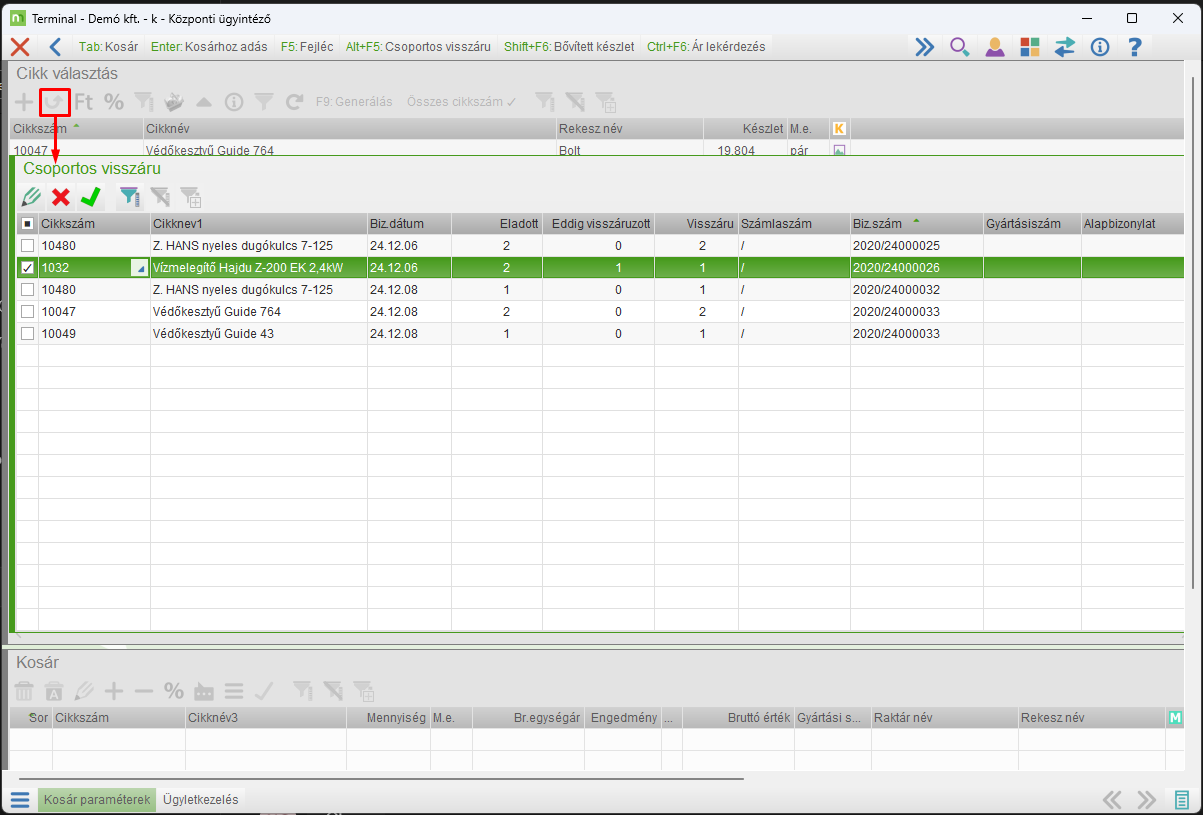Sort the Csoportos visszáru Cikkszám column
The height and width of the screenshot is (815, 1203).
click(x=94, y=224)
